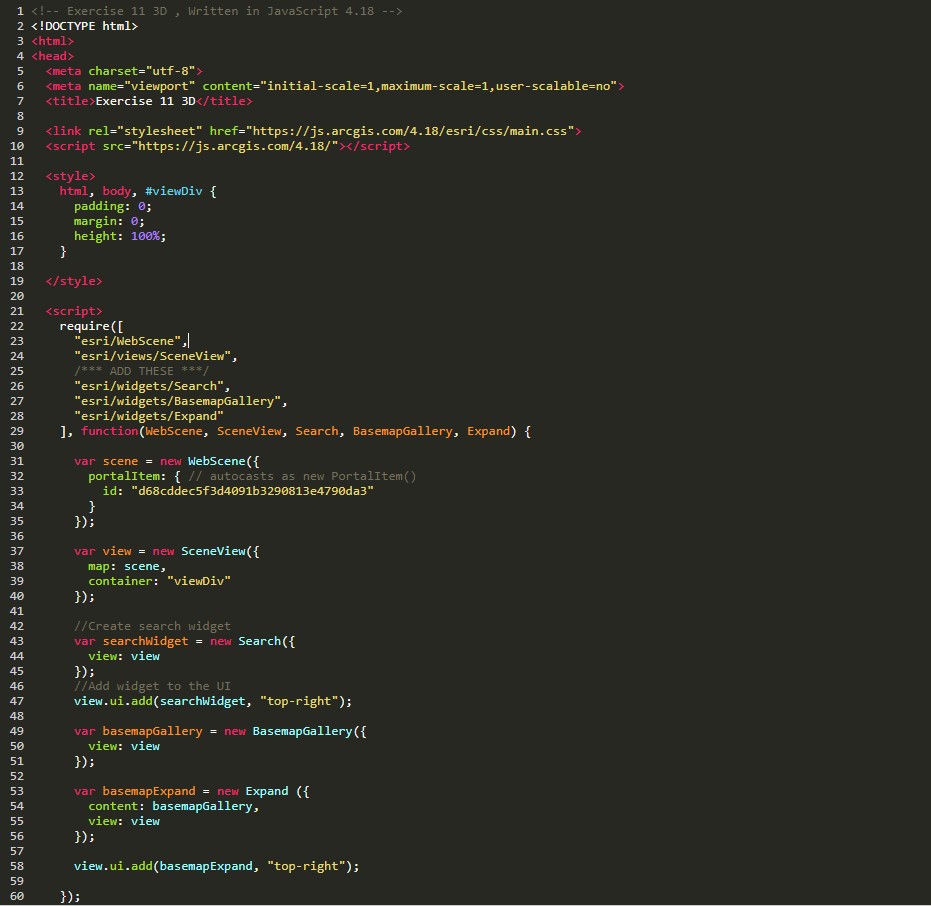The width and height of the screenshot is (931, 906).
Task: Click the height: 100% CSS declaration
Action: click(119, 236)
